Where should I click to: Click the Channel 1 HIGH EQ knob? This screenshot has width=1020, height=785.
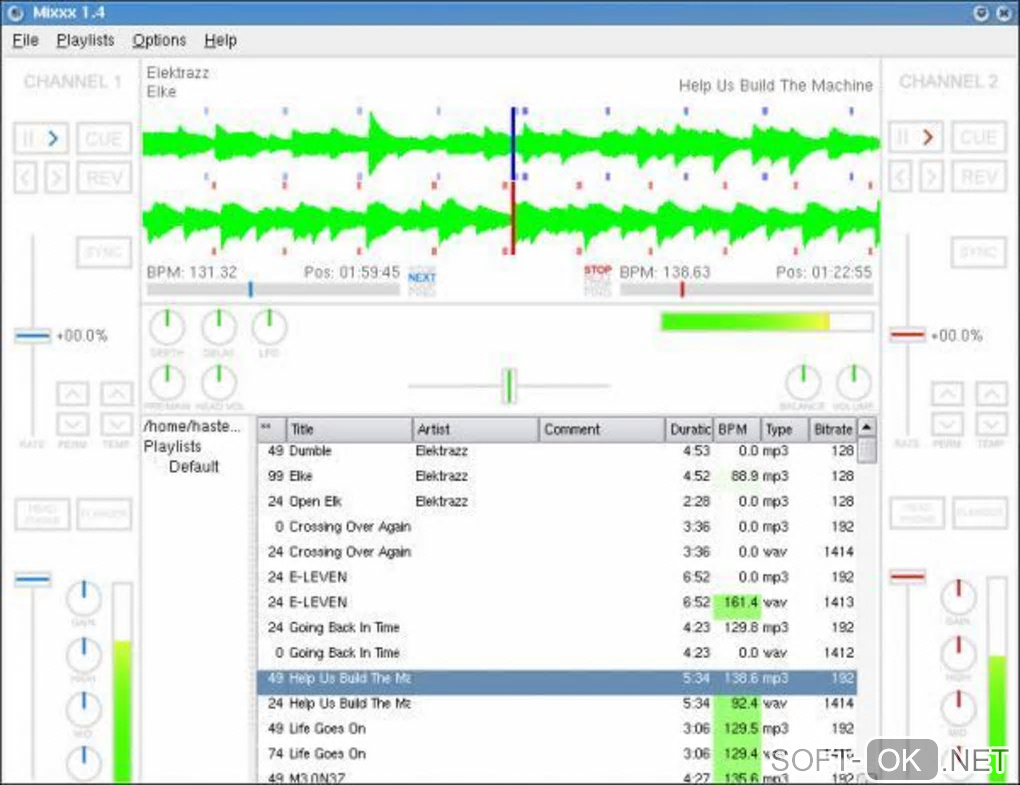pyautogui.click(x=84, y=655)
